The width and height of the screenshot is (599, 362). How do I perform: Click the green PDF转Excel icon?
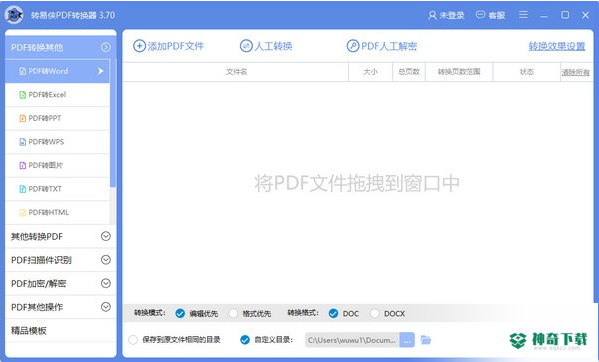(x=23, y=95)
